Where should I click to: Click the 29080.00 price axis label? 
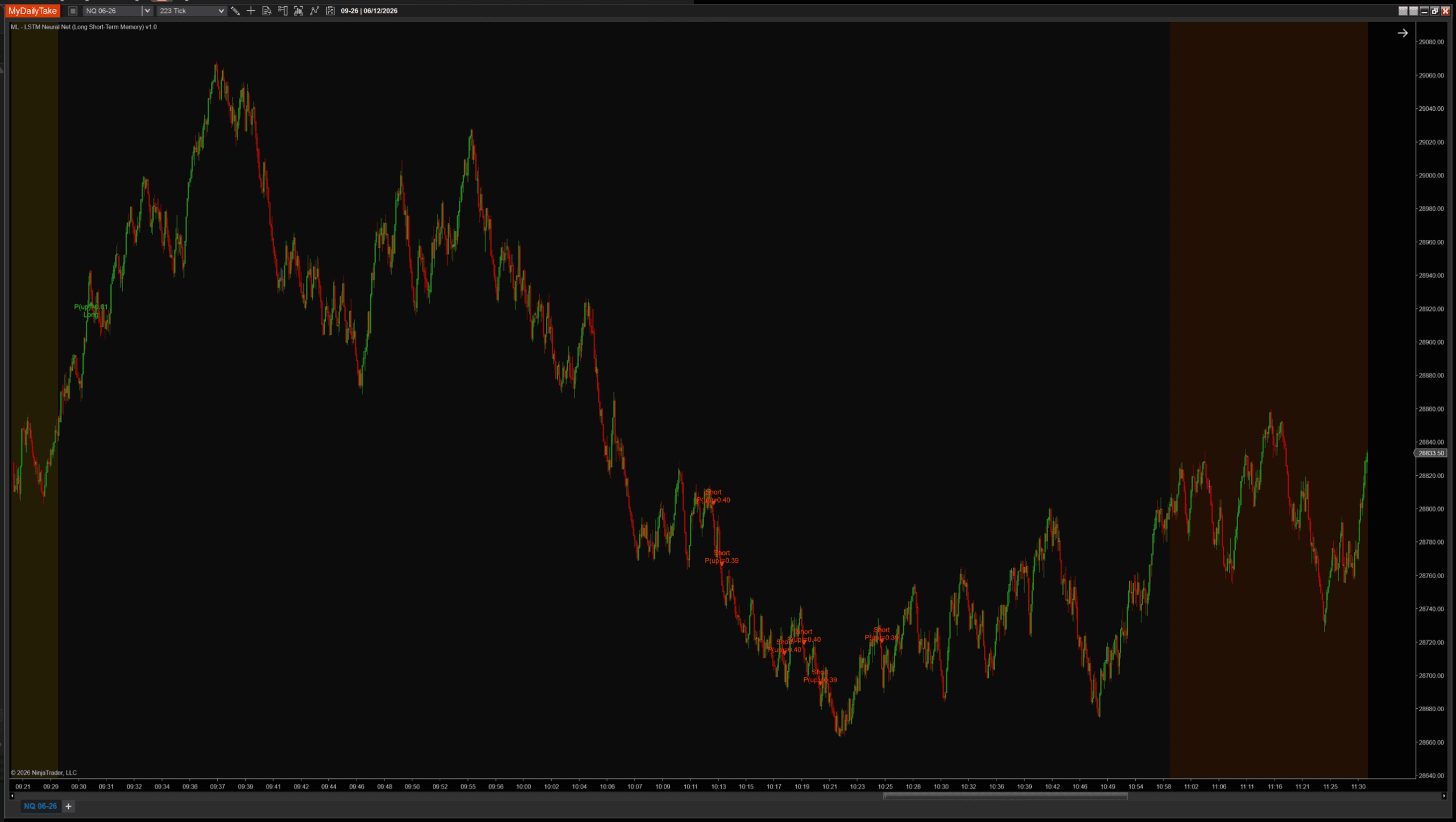tap(1431, 42)
